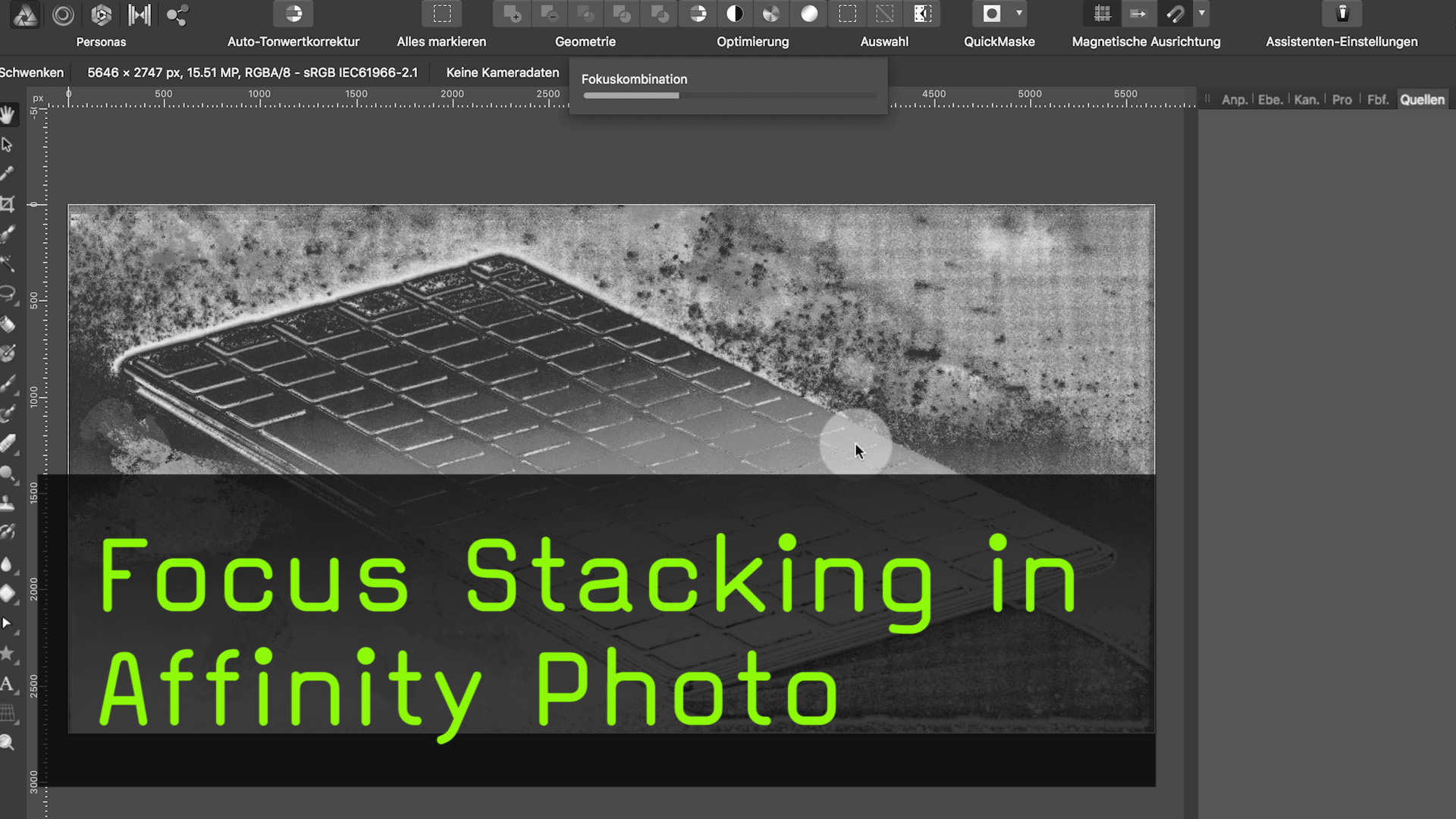
Task: Select the Healing/Inpainting brush tool
Action: [x=8, y=533]
